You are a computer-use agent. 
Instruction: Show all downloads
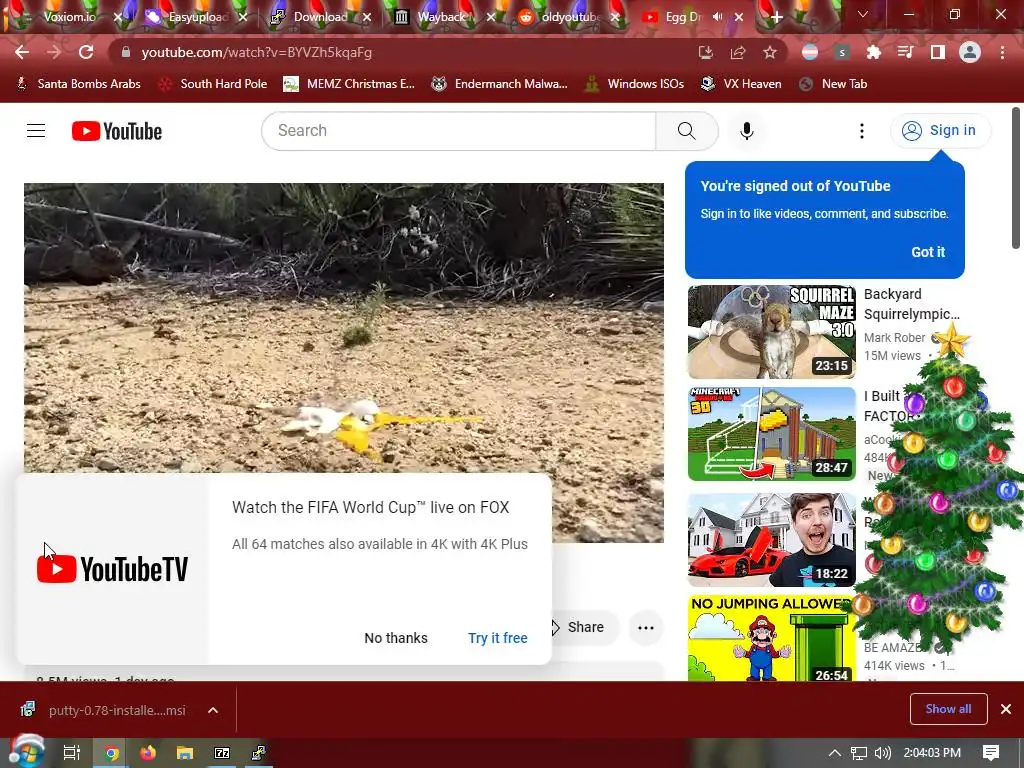click(948, 709)
